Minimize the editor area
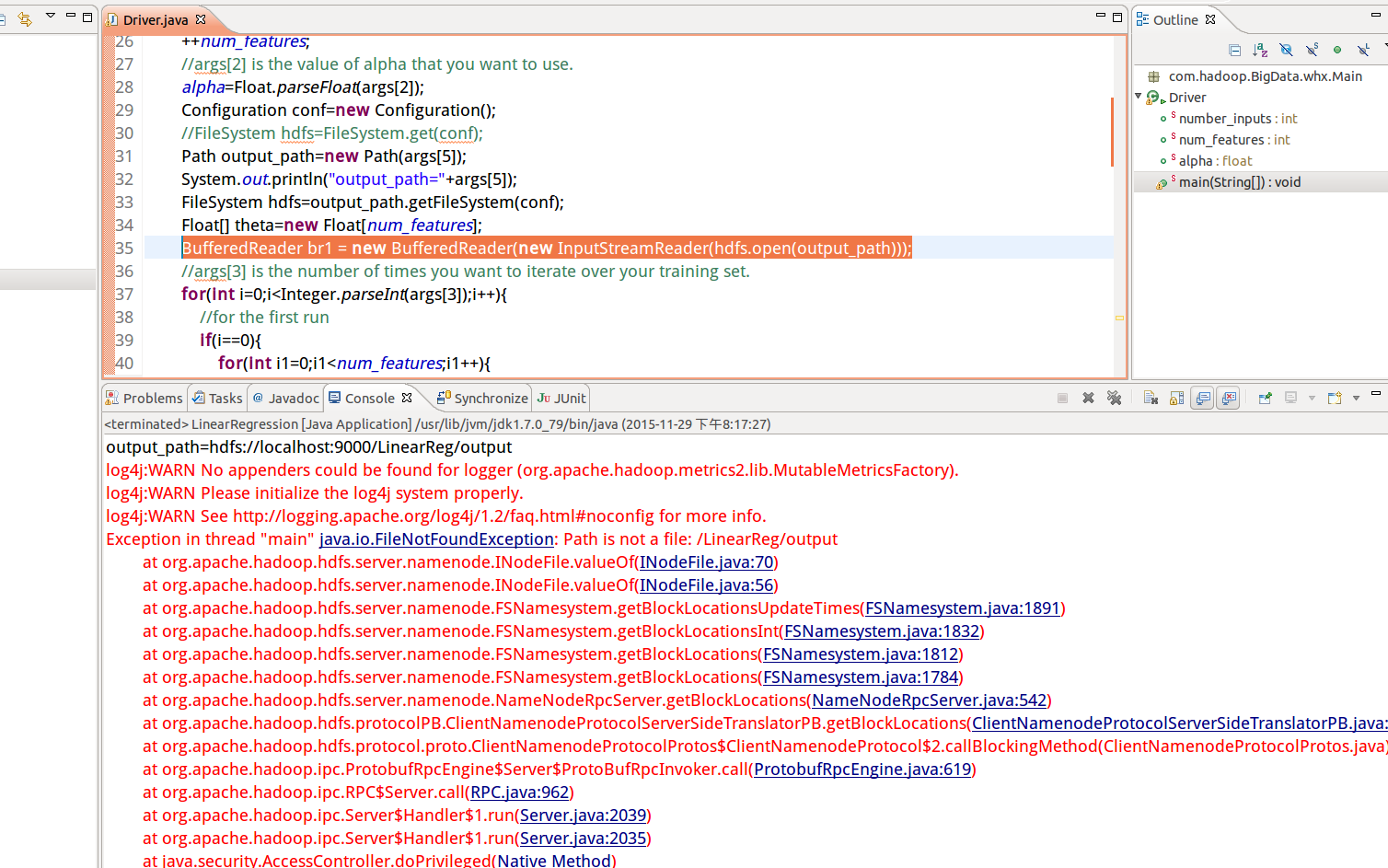 [1100, 16]
